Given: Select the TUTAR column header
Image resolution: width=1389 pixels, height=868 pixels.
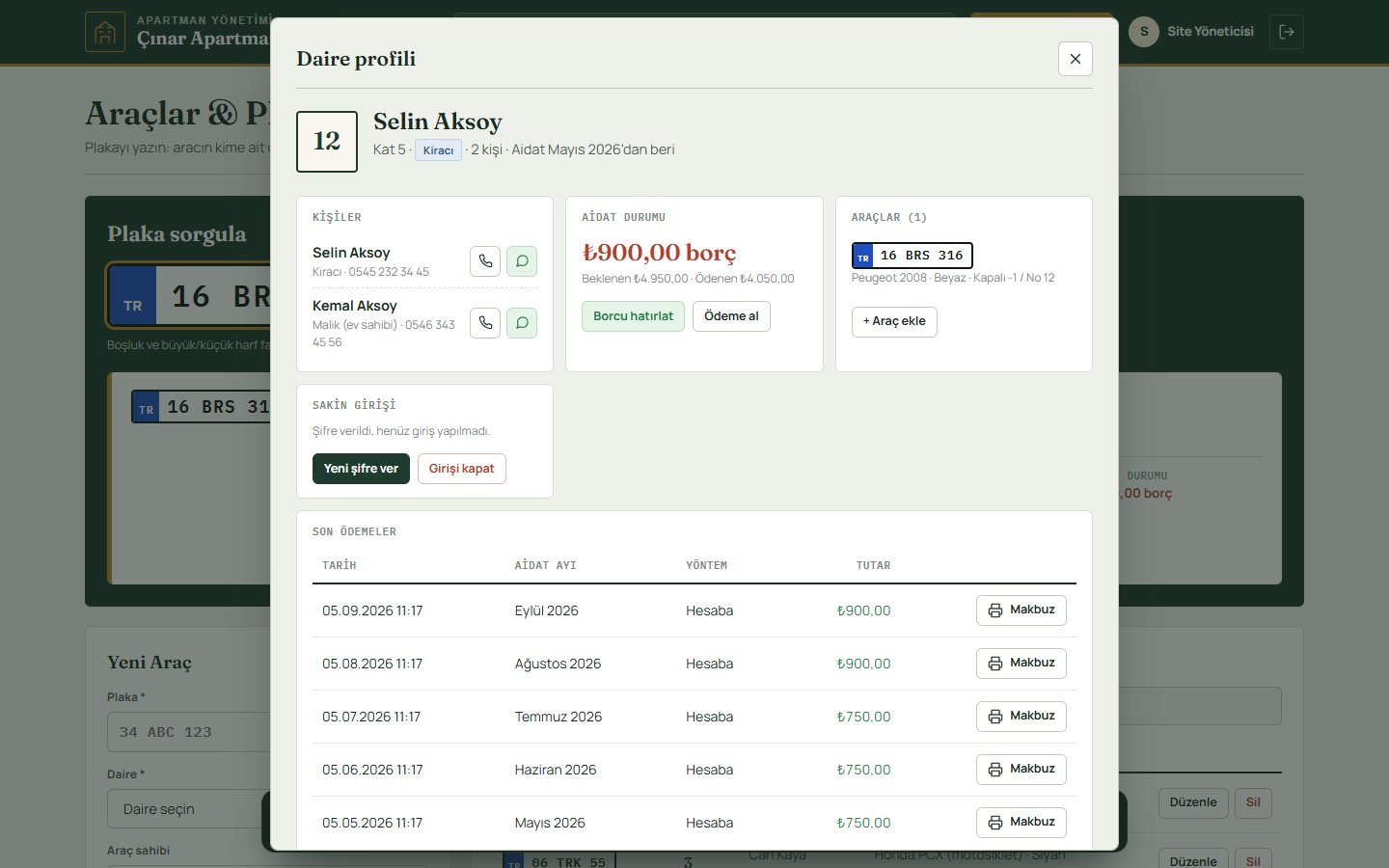Looking at the screenshot, I should [x=874, y=565].
